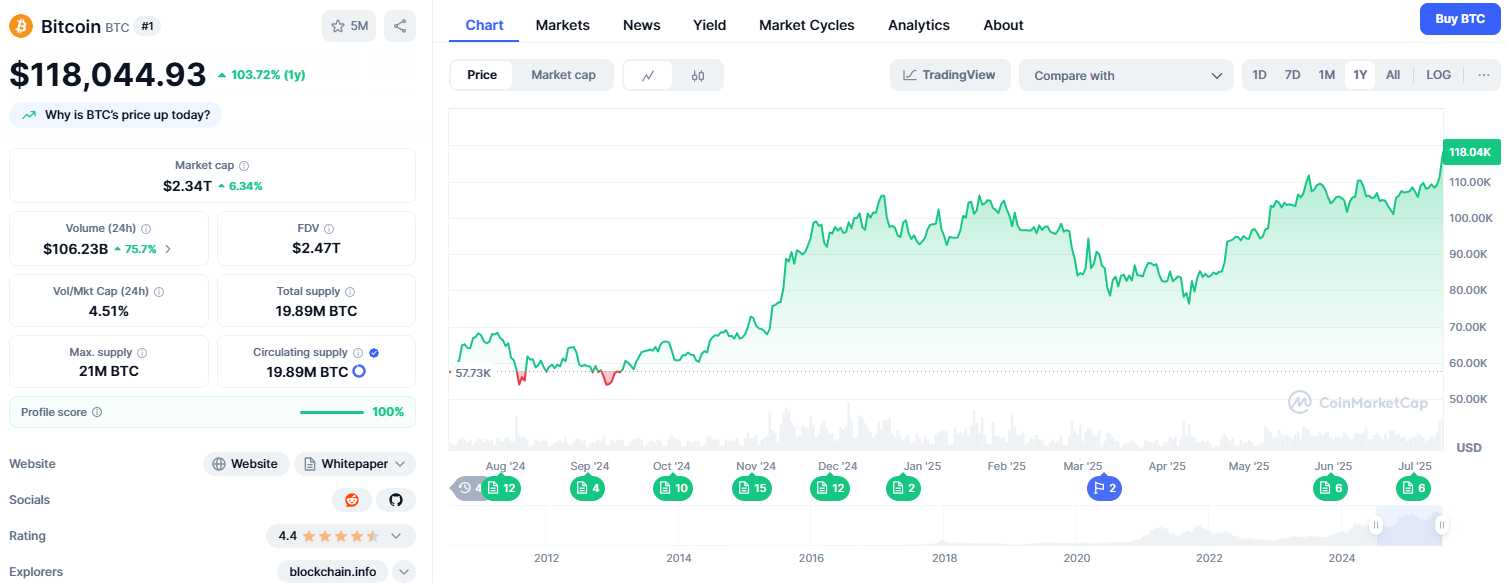Open the info icon beside Circulating supply
Image resolution: width=1507 pixels, height=583 pixels.
pos(358,353)
